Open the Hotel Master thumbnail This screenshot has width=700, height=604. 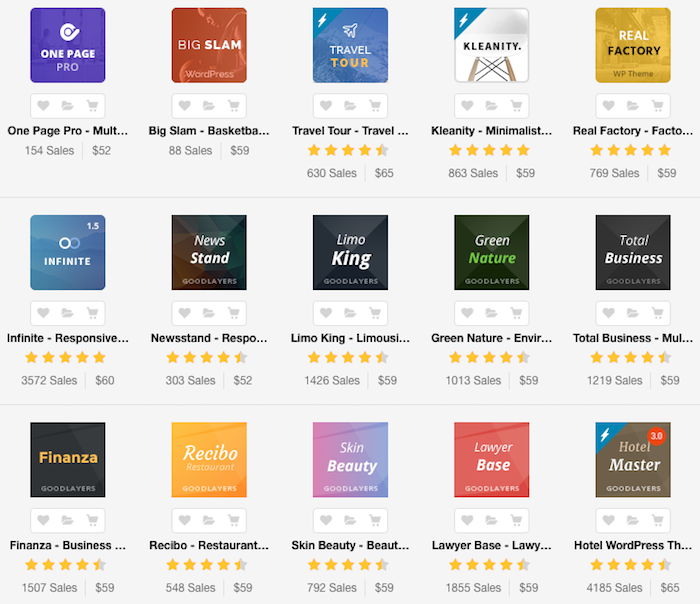(633, 459)
